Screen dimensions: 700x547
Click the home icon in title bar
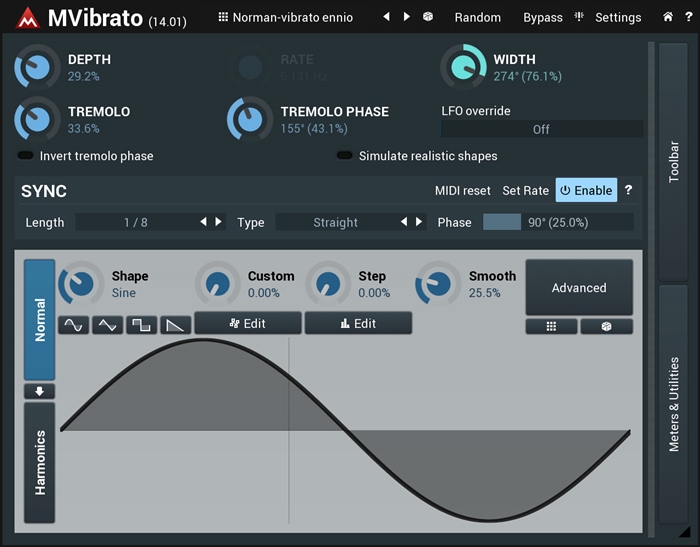point(668,17)
